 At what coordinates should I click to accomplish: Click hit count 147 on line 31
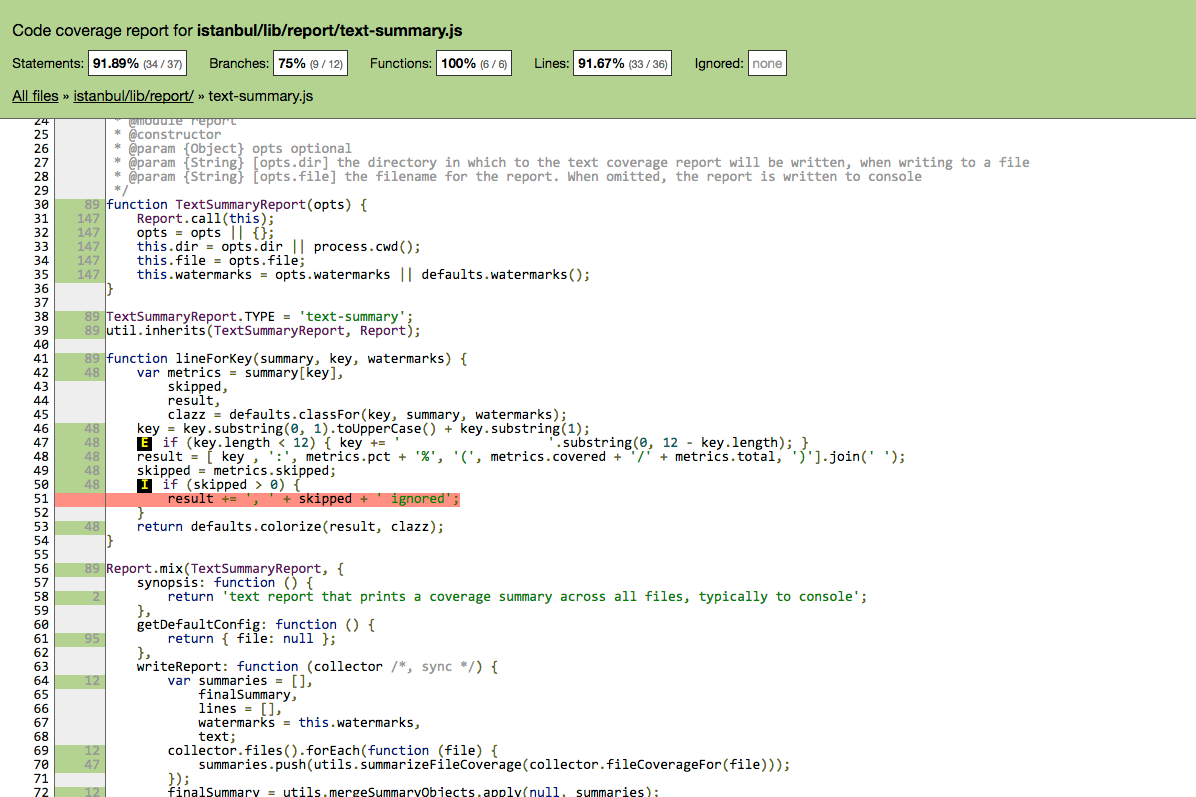(x=88, y=219)
